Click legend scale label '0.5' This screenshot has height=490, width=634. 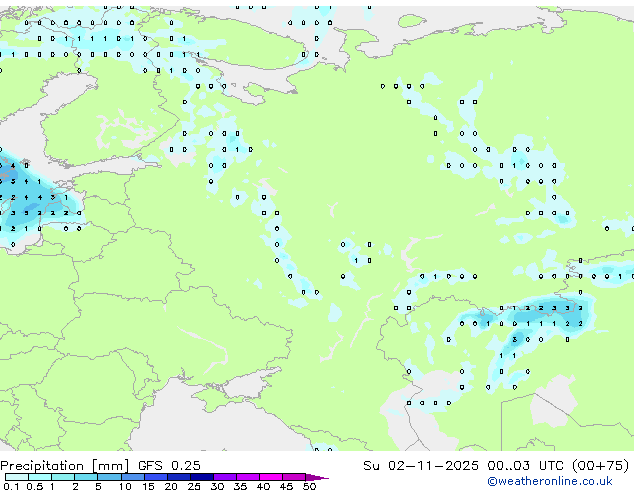(x=34, y=486)
